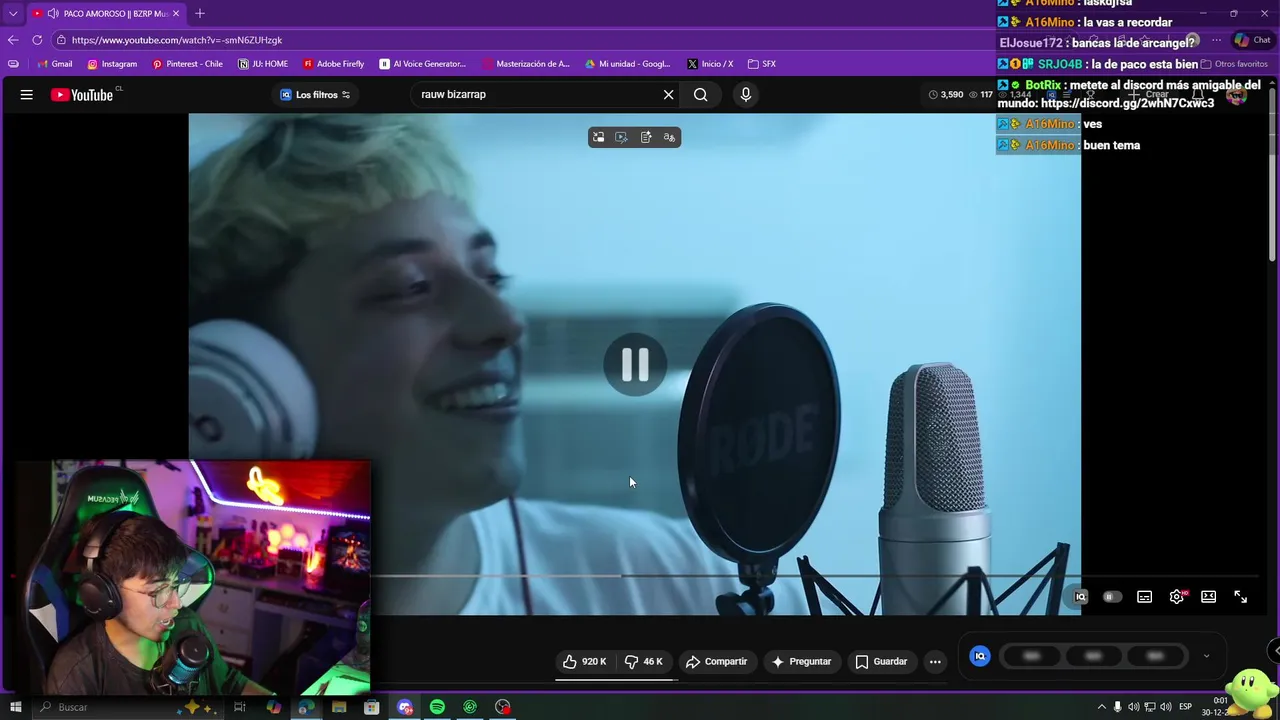Close the PACO AMOROSO tab

176,13
